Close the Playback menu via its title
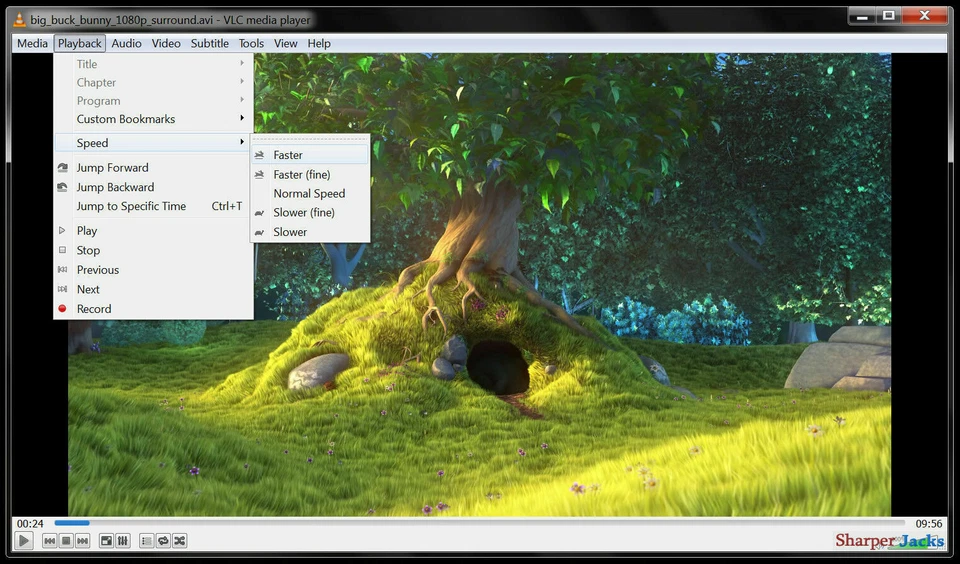Image resolution: width=960 pixels, height=564 pixels. coord(80,43)
